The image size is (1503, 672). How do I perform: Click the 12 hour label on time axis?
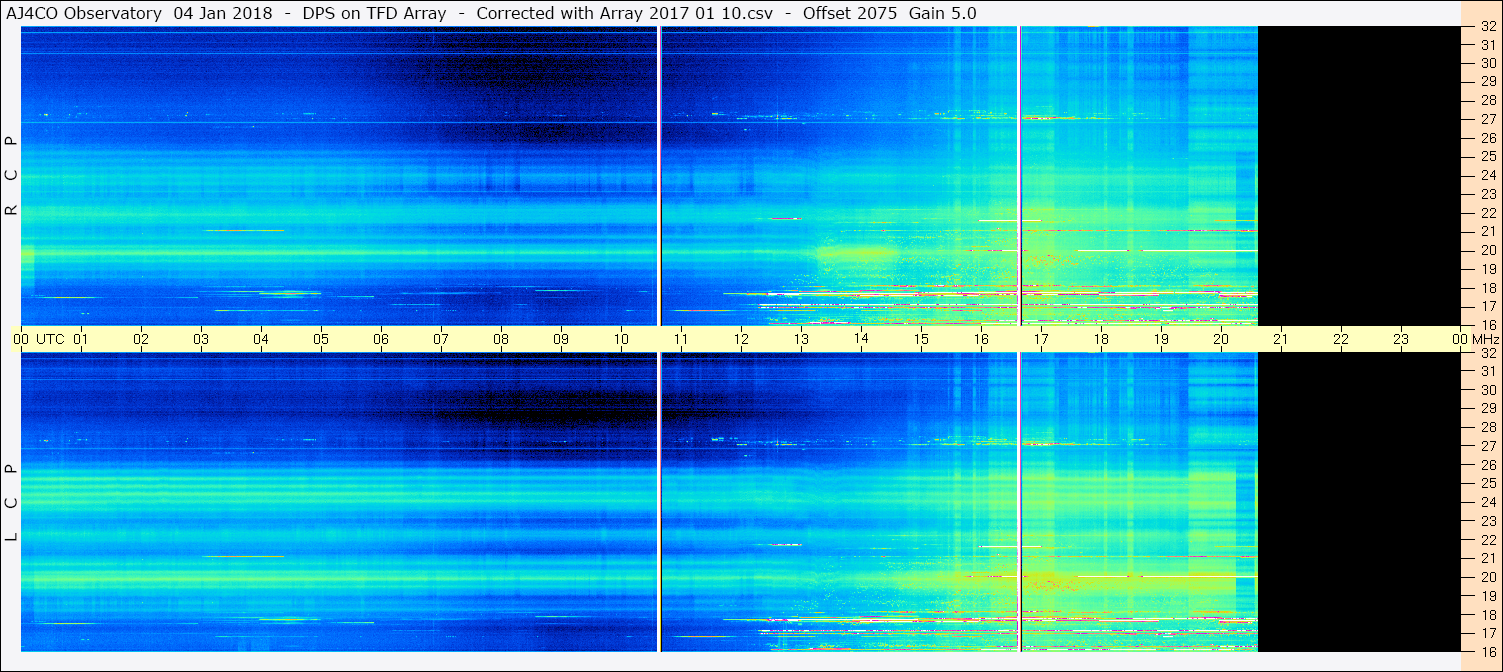click(741, 339)
